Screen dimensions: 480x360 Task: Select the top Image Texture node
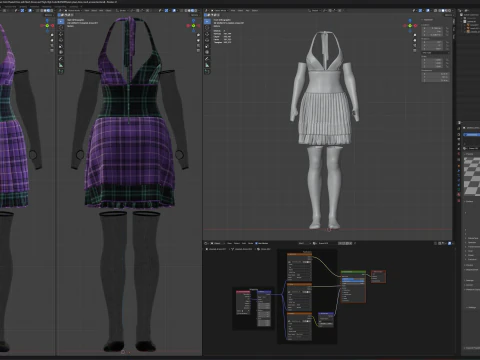tap(299, 268)
